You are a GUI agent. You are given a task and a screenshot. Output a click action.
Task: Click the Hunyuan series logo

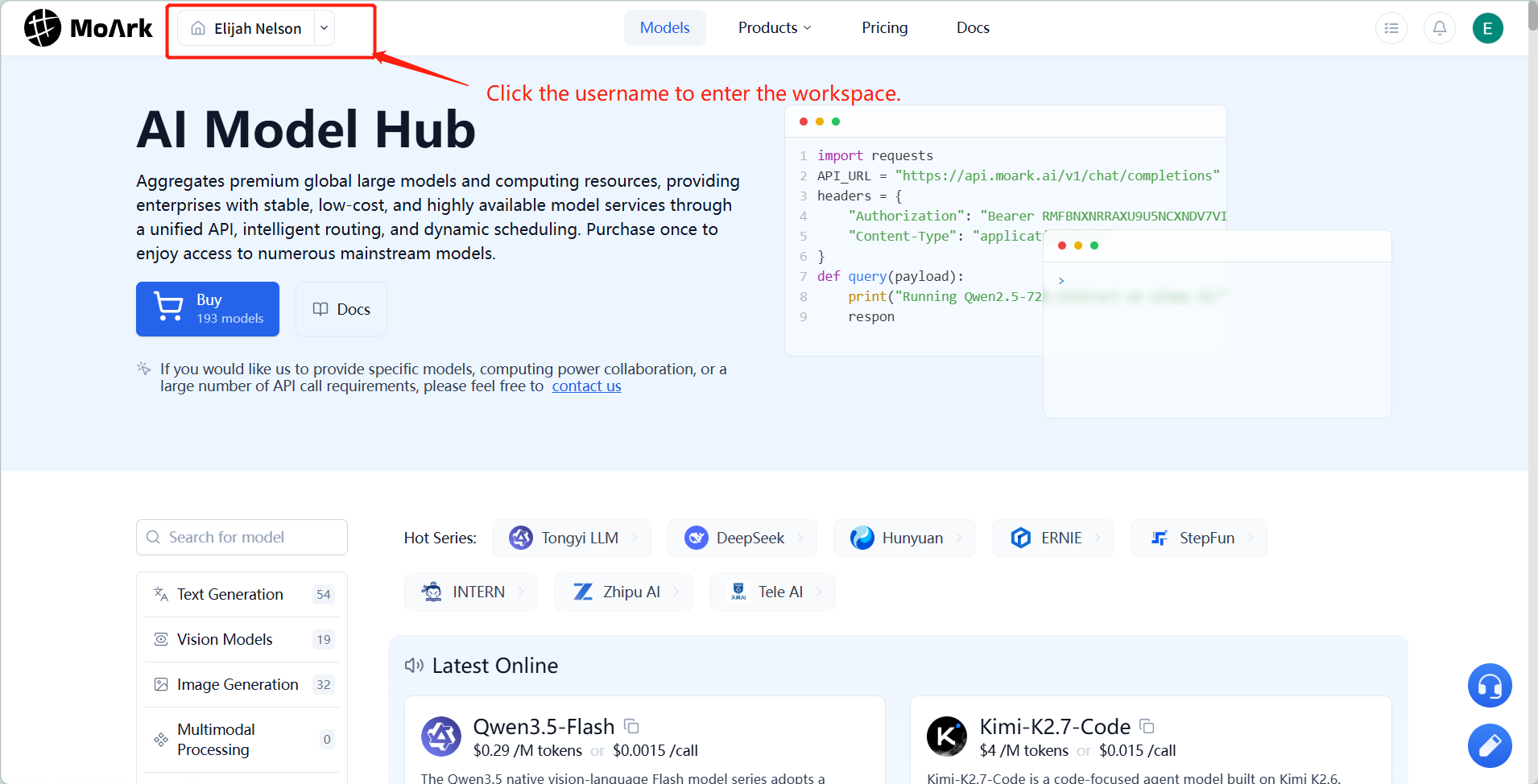tap(862, 538)
